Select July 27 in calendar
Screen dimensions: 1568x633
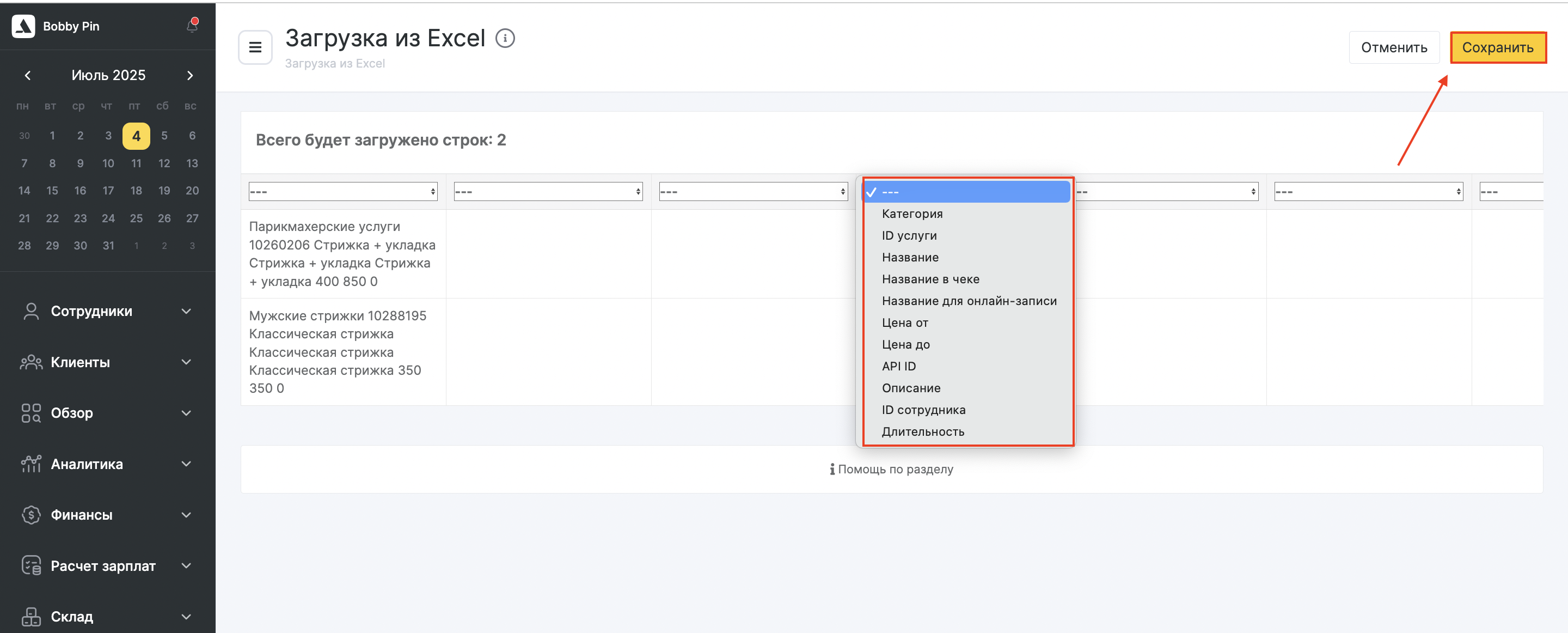point(192,218)
